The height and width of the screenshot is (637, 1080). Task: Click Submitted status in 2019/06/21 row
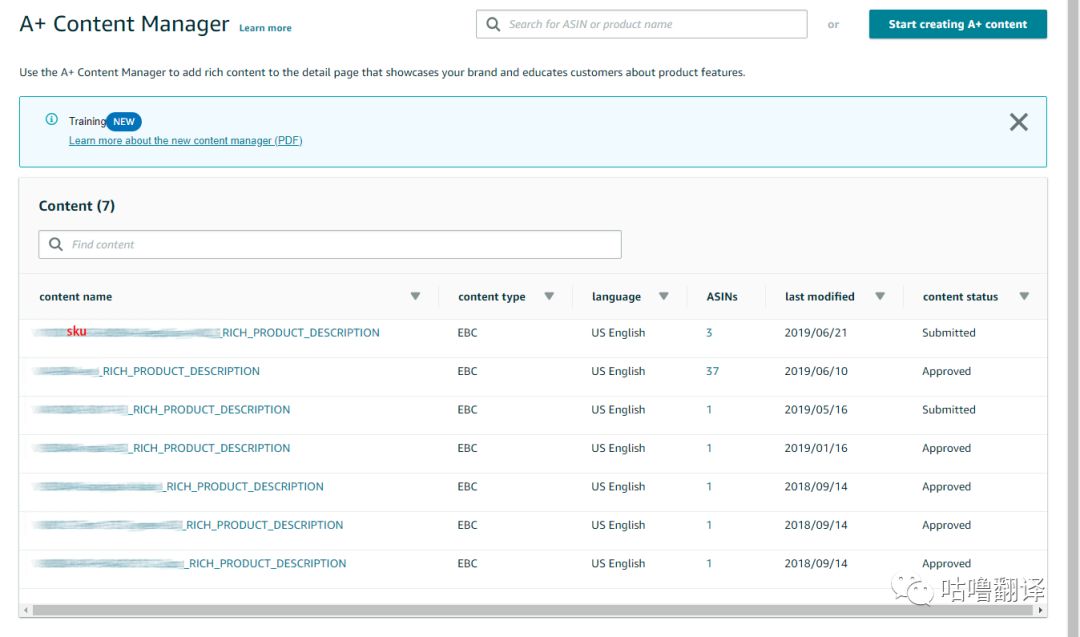948,333
